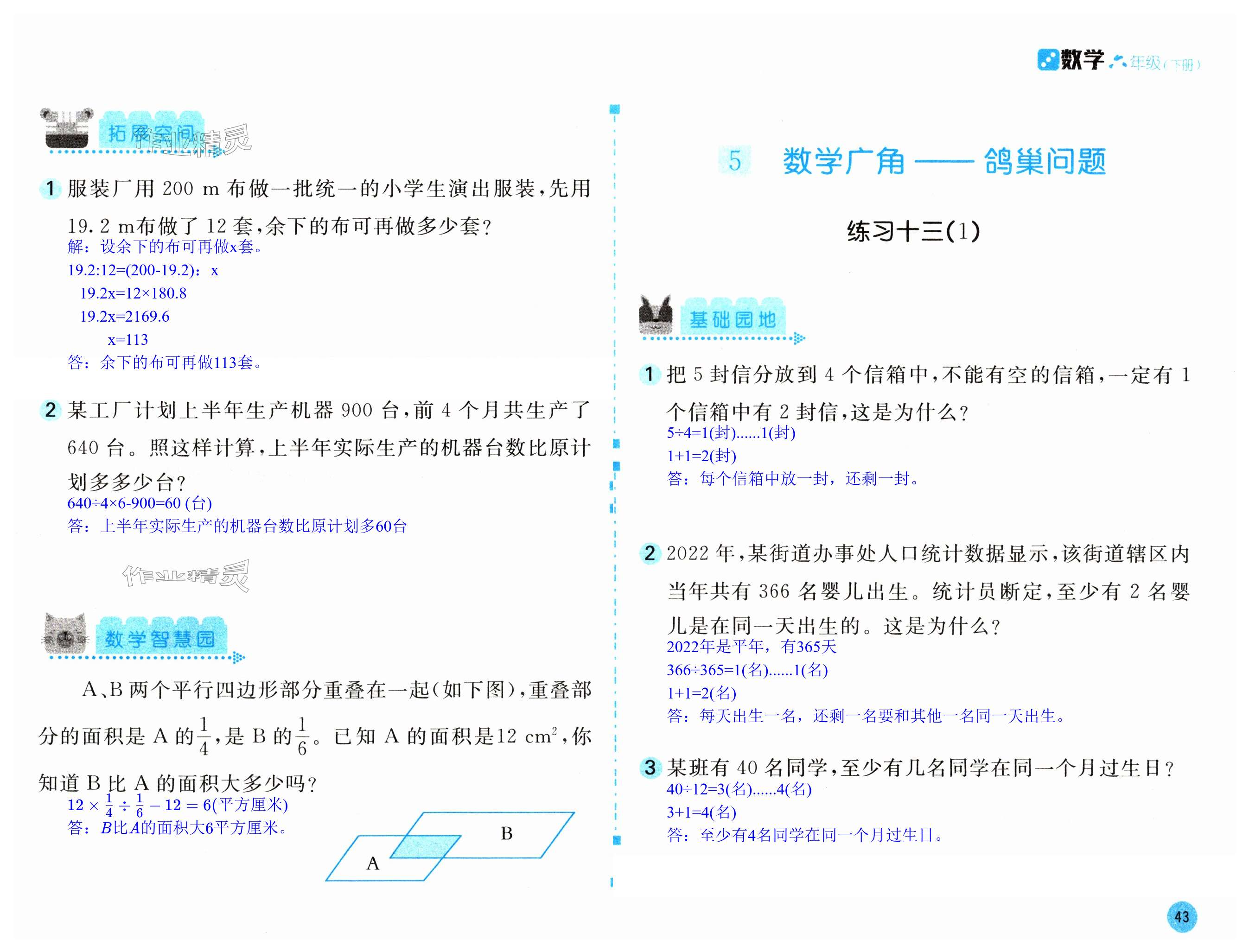
Task: Click question 3 circle about birthdays
Action: pyautogui.click(x=650, y=768)
